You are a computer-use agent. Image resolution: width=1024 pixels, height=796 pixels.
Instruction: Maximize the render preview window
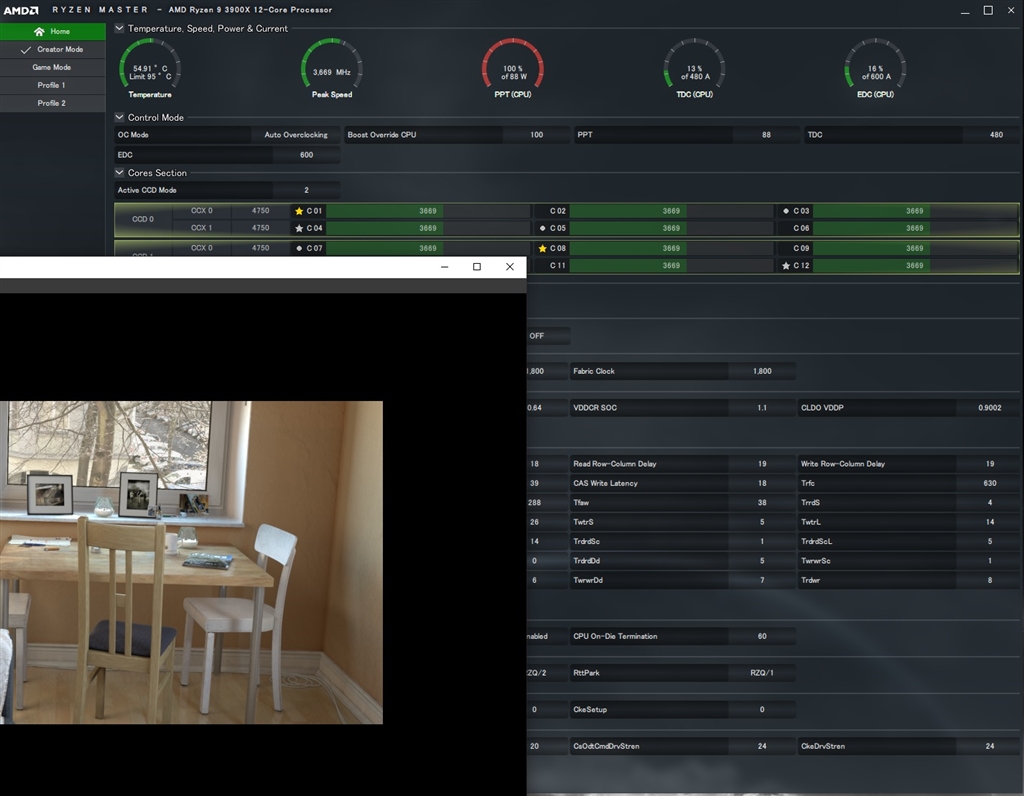pos(477,266)
